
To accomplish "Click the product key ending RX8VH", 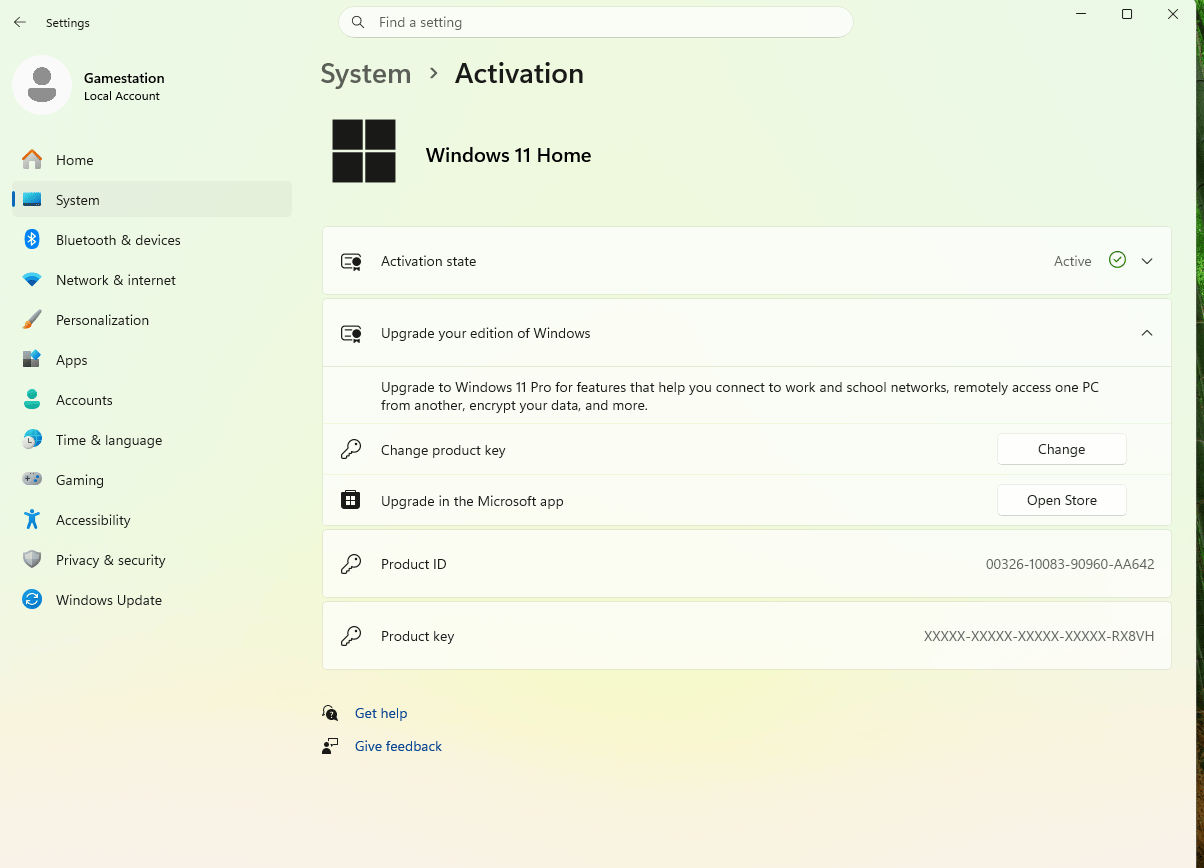I will [1039, 636].
